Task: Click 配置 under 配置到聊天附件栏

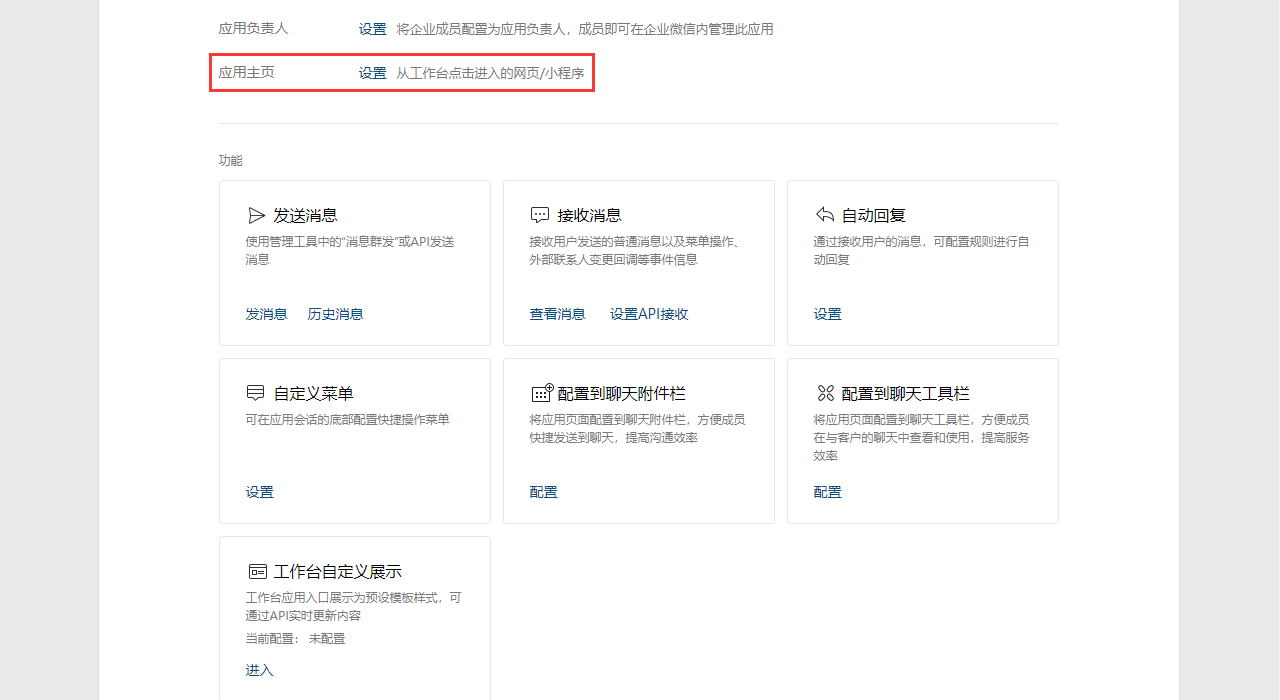Action: (543, 492)
